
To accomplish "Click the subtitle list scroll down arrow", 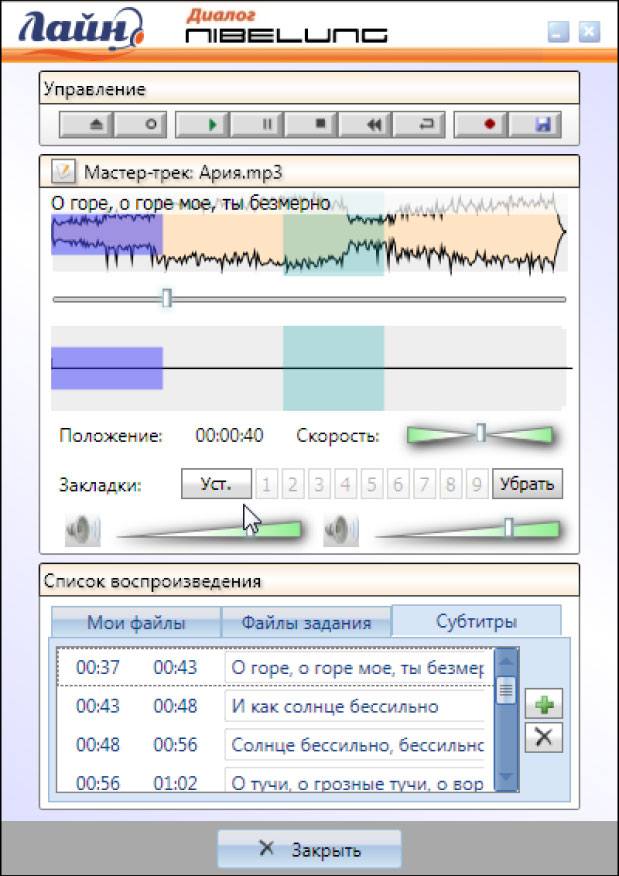I will (506, 777).
